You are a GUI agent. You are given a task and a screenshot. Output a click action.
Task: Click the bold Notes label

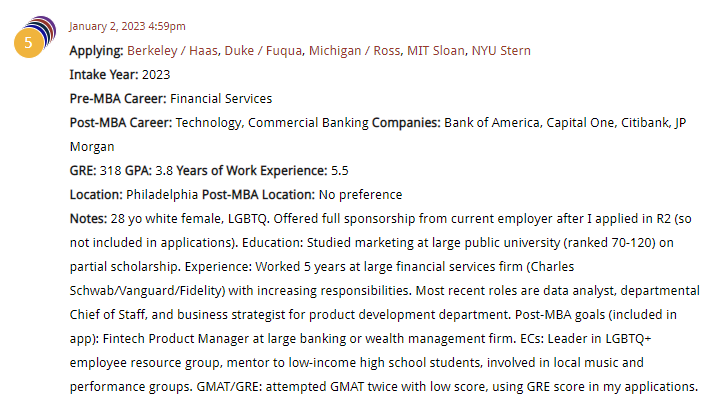[87, 218]
